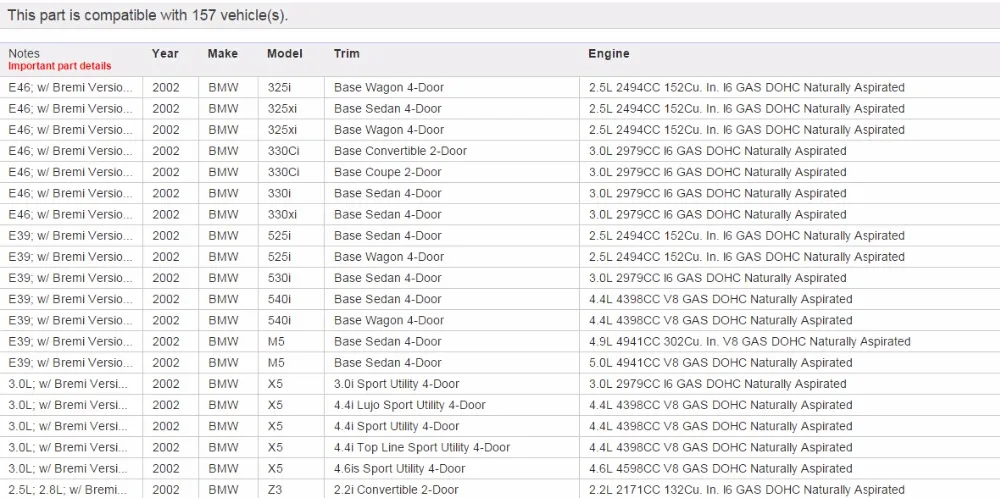Select the '4.6L 4598CC V8' engine cell

[x=721, y=469]
